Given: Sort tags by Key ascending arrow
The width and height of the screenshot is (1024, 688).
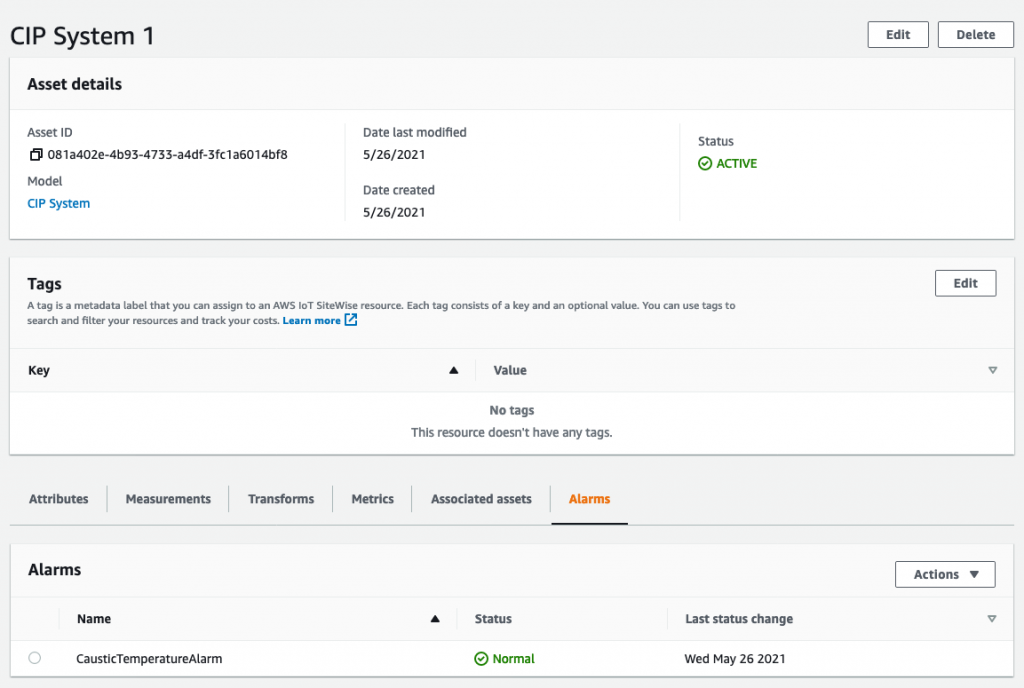Looking at the screenshot, I should [x=453, y=370].
